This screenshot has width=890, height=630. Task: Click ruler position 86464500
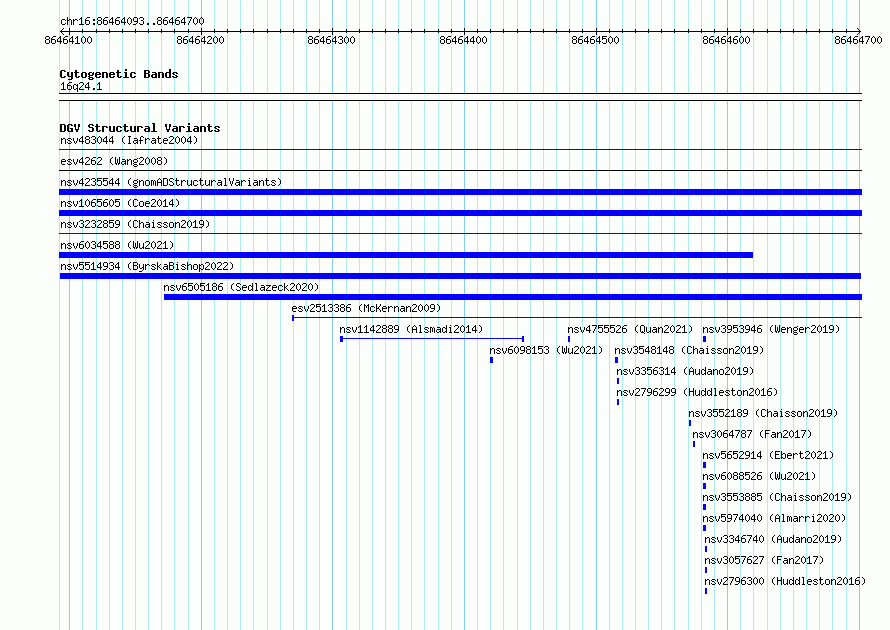point(595,40)
